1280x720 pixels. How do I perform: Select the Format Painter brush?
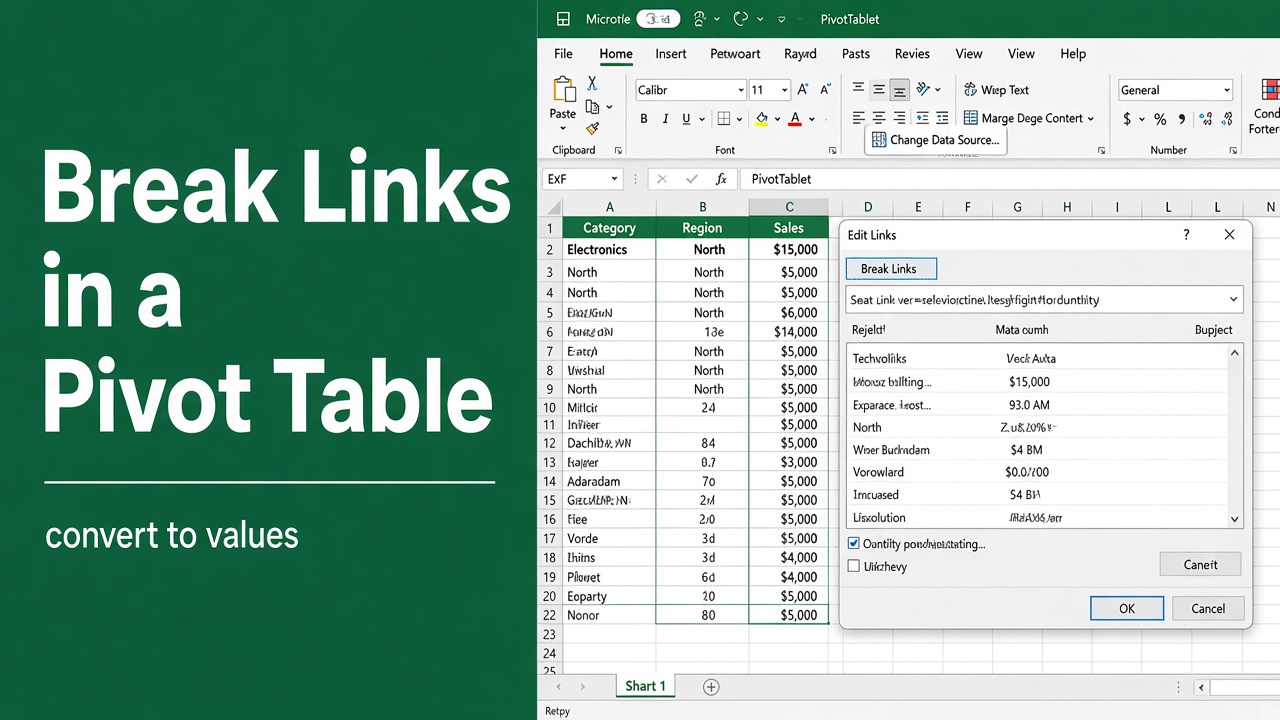coord(592,128)
